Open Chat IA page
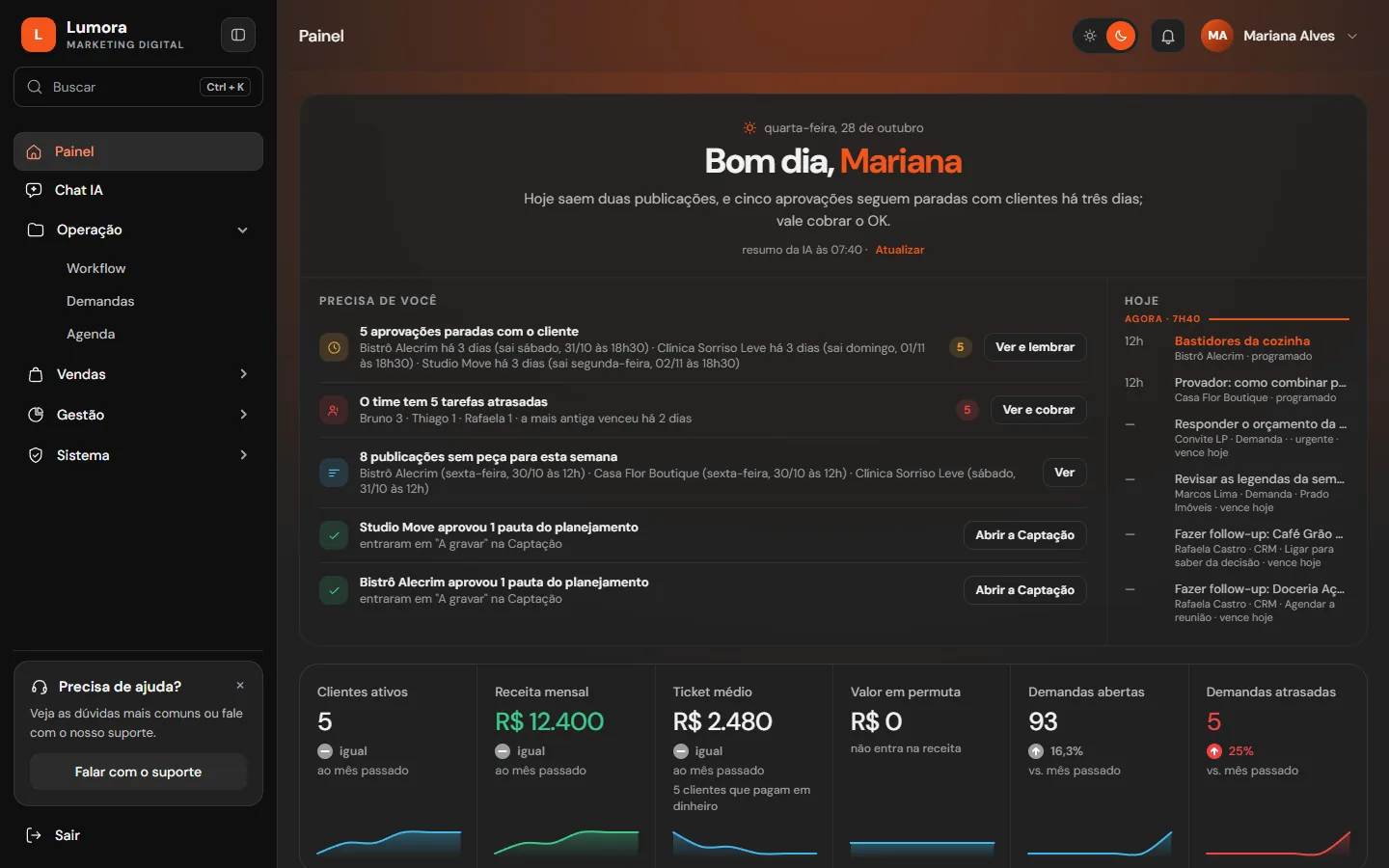The width and height of the screenshot is (1389, 868). point(138,190)
